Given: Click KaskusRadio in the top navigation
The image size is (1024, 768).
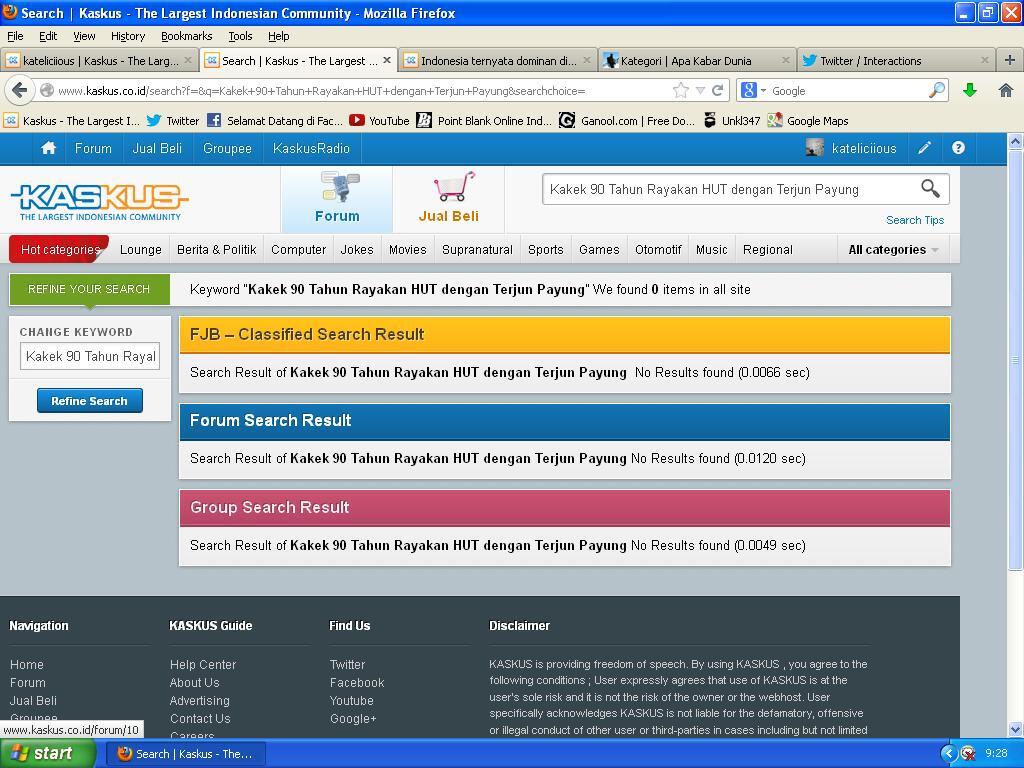Looking at the screenshot, I should (312, 148).
